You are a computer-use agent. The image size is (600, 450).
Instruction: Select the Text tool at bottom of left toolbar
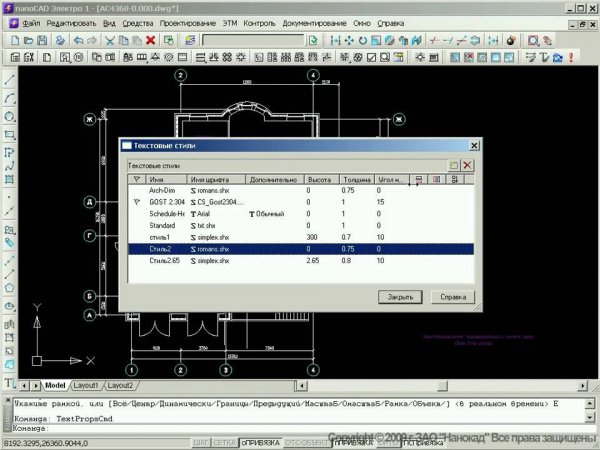coord(10,383)
